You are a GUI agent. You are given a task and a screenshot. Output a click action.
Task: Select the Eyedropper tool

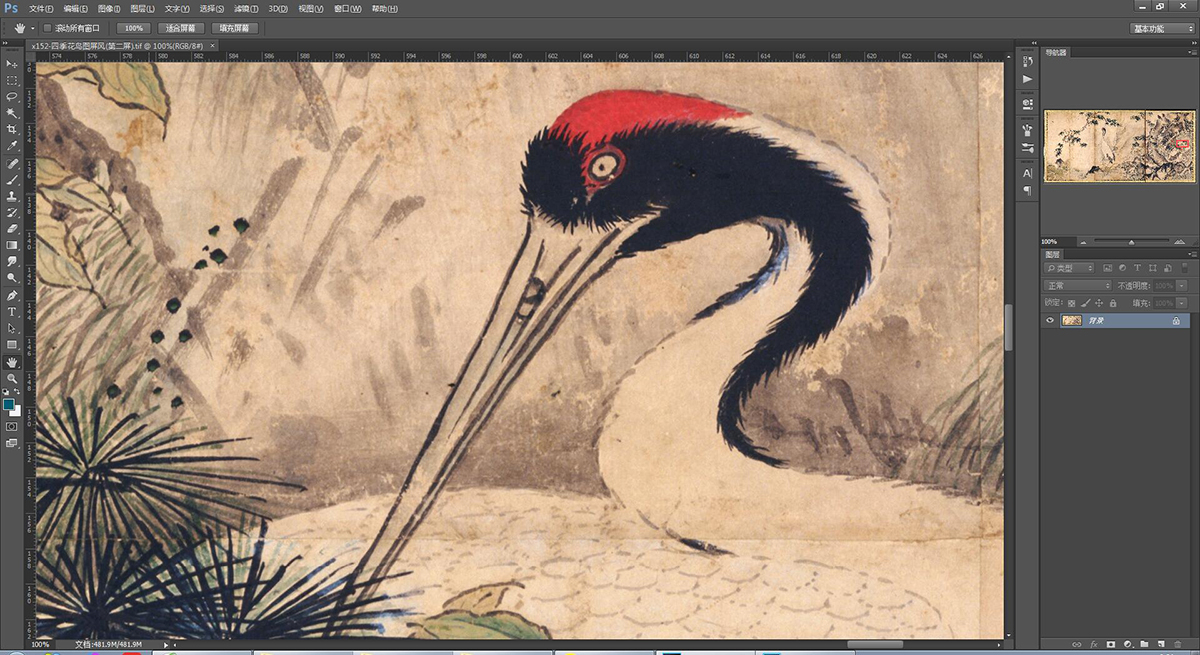12,145
